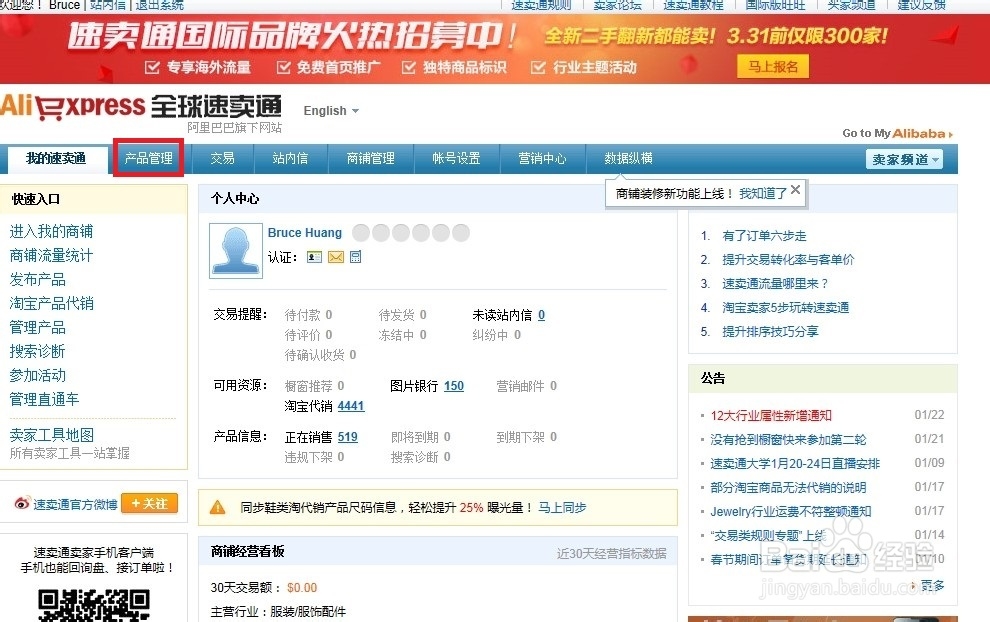Open the notice Jewelry行业运费不符整顿通知
The width and height of the screenshot is (990, 622).
(x=790, y=511)
